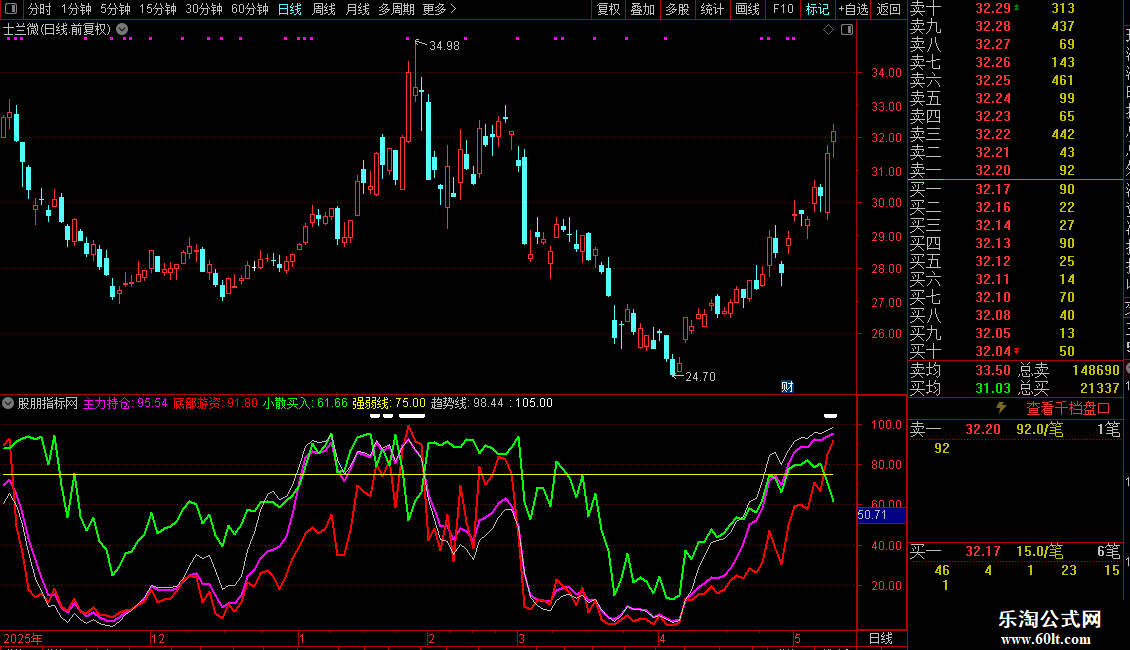Click the 主力持仓: 95.54 indicator label
Viewport: 1130px width, 650px height.
pos(125,403)
